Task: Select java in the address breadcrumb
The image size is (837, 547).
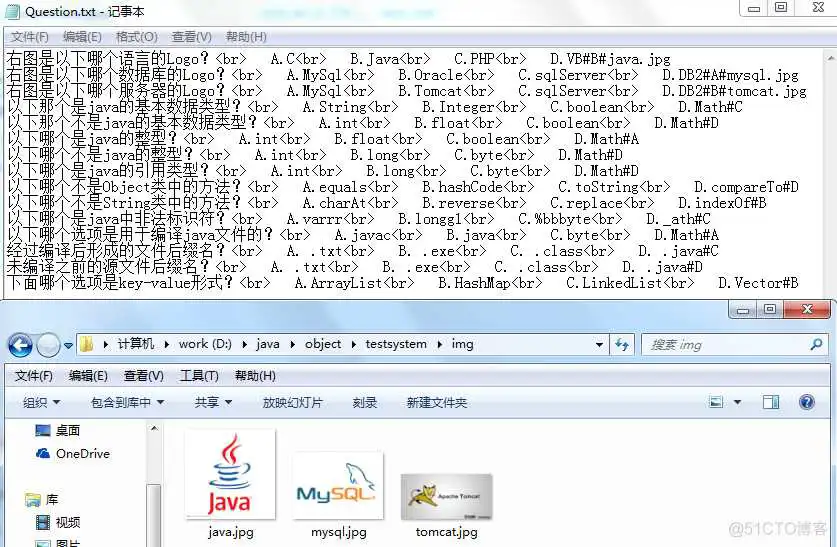Action: [x=267, y=344]
